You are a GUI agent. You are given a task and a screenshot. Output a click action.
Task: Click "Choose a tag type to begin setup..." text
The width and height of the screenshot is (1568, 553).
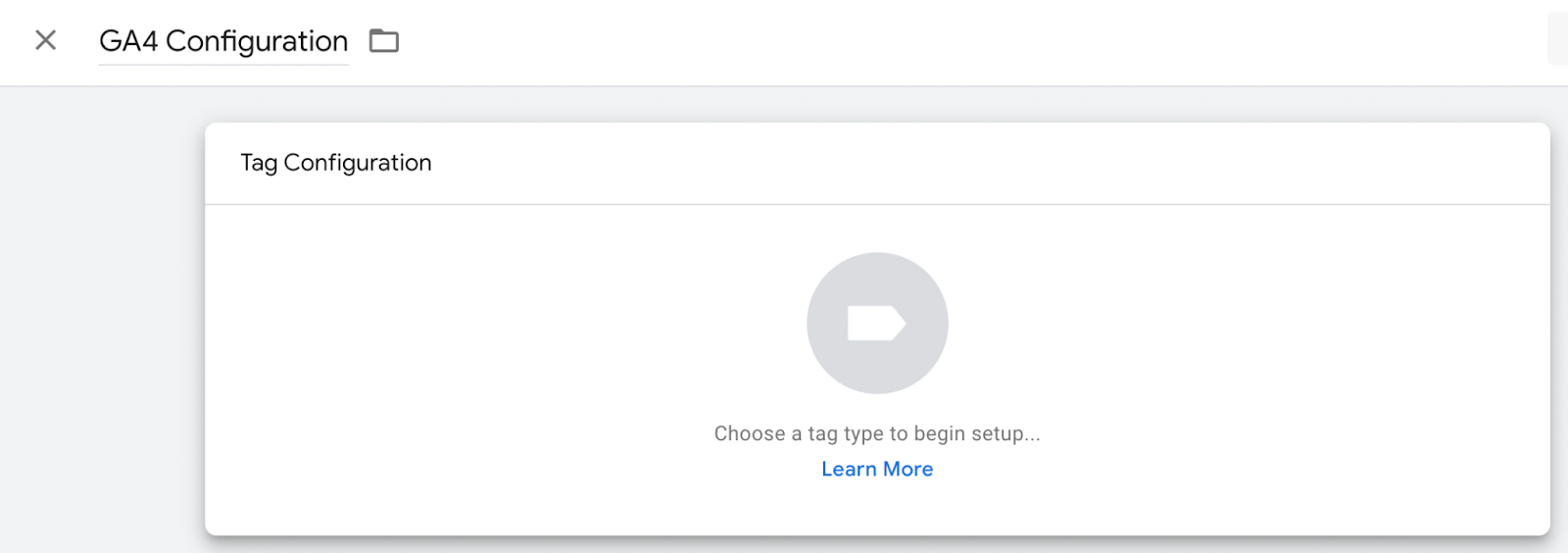click(877, 433)
